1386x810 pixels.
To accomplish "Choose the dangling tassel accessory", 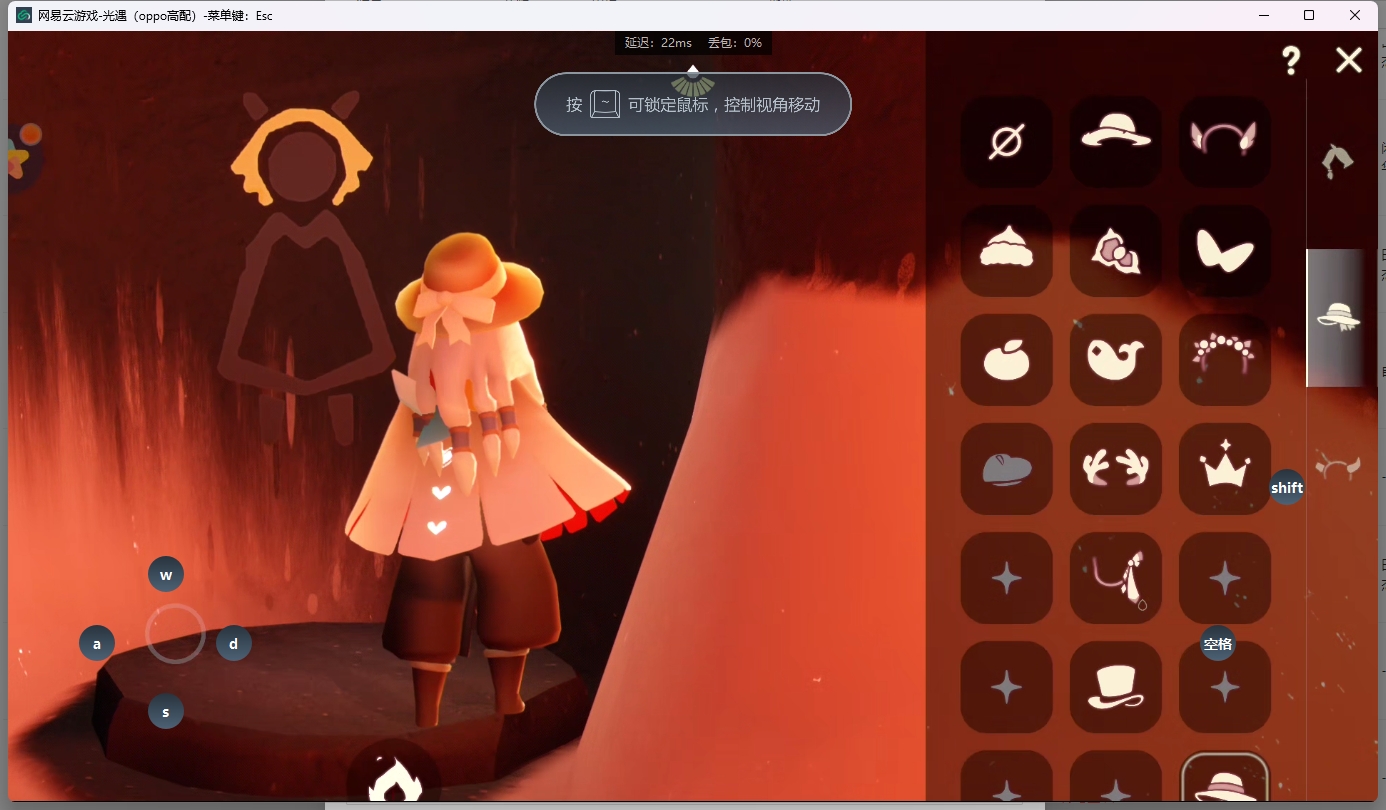I will pos(1116,578).
